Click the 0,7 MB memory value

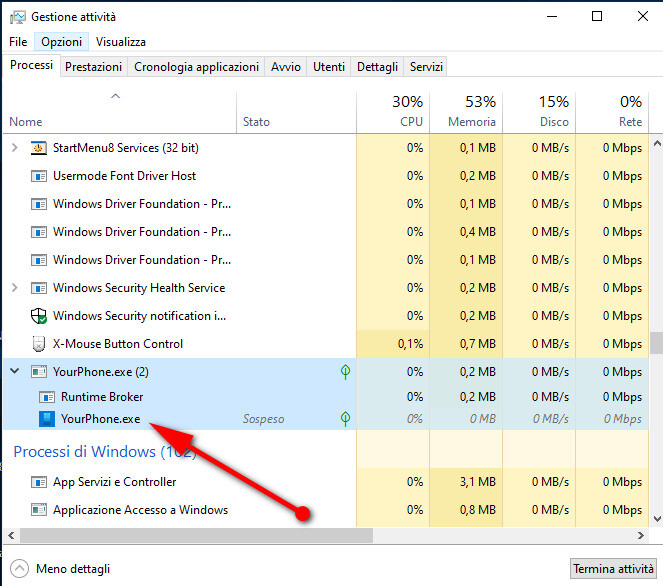tap(477, 344)
